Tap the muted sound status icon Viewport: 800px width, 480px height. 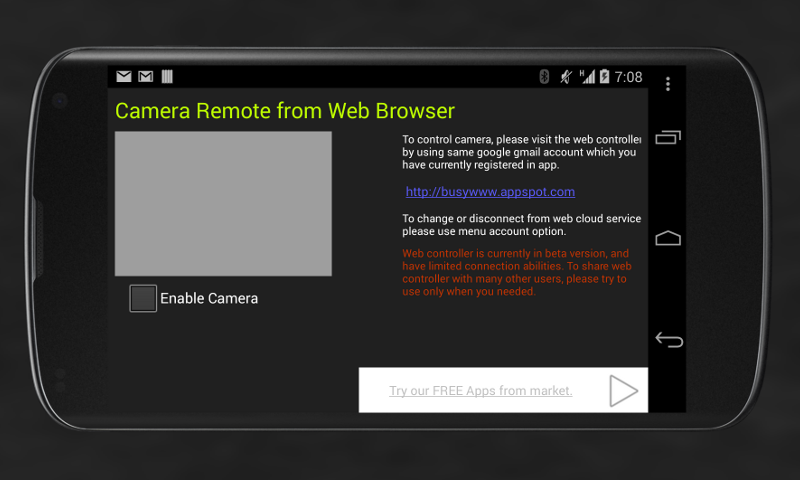pyautogui.click(x=566, y=77)
